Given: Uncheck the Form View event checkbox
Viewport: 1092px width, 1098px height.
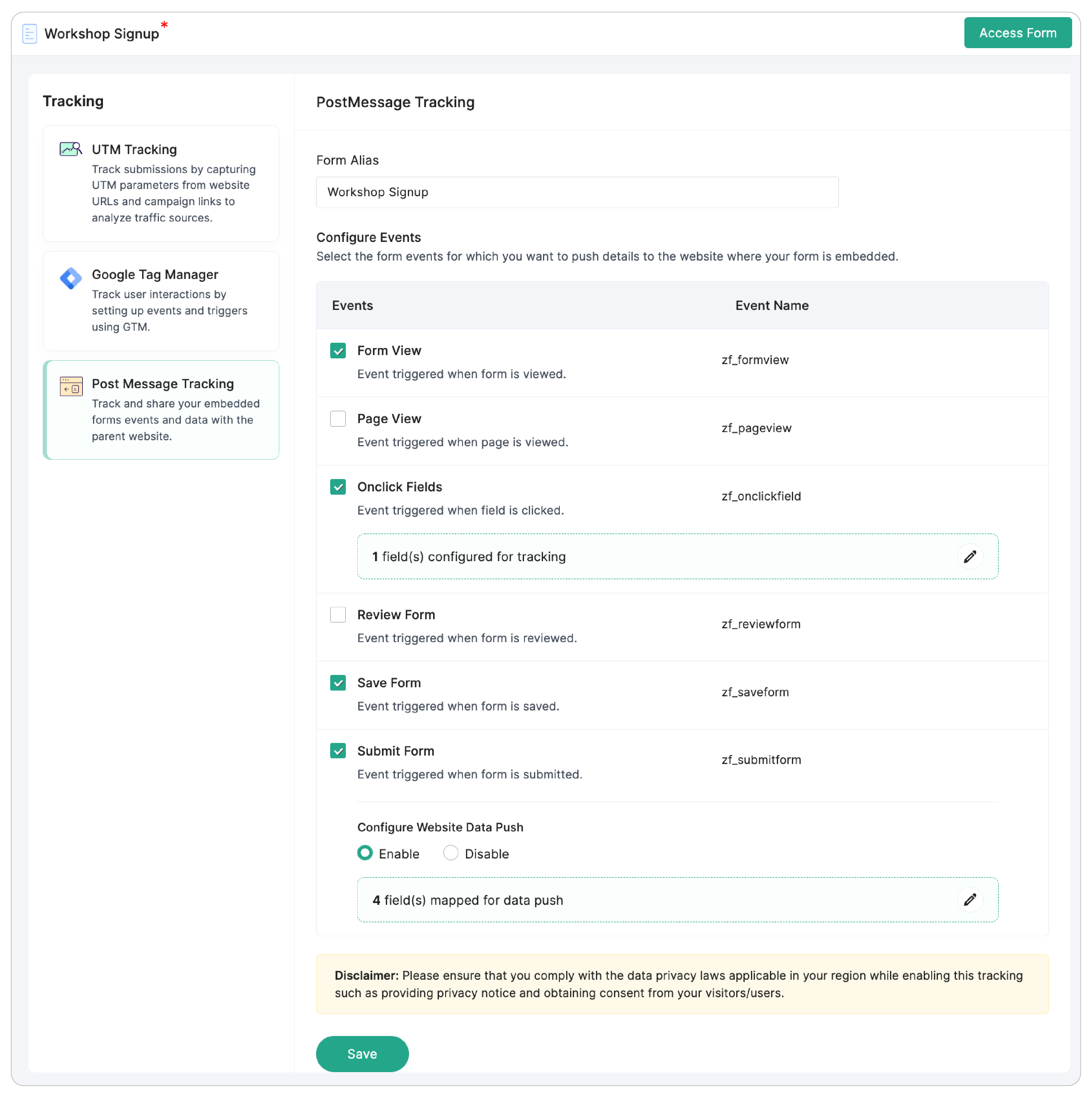Looking at the screenshot, I should click(338, 351).
